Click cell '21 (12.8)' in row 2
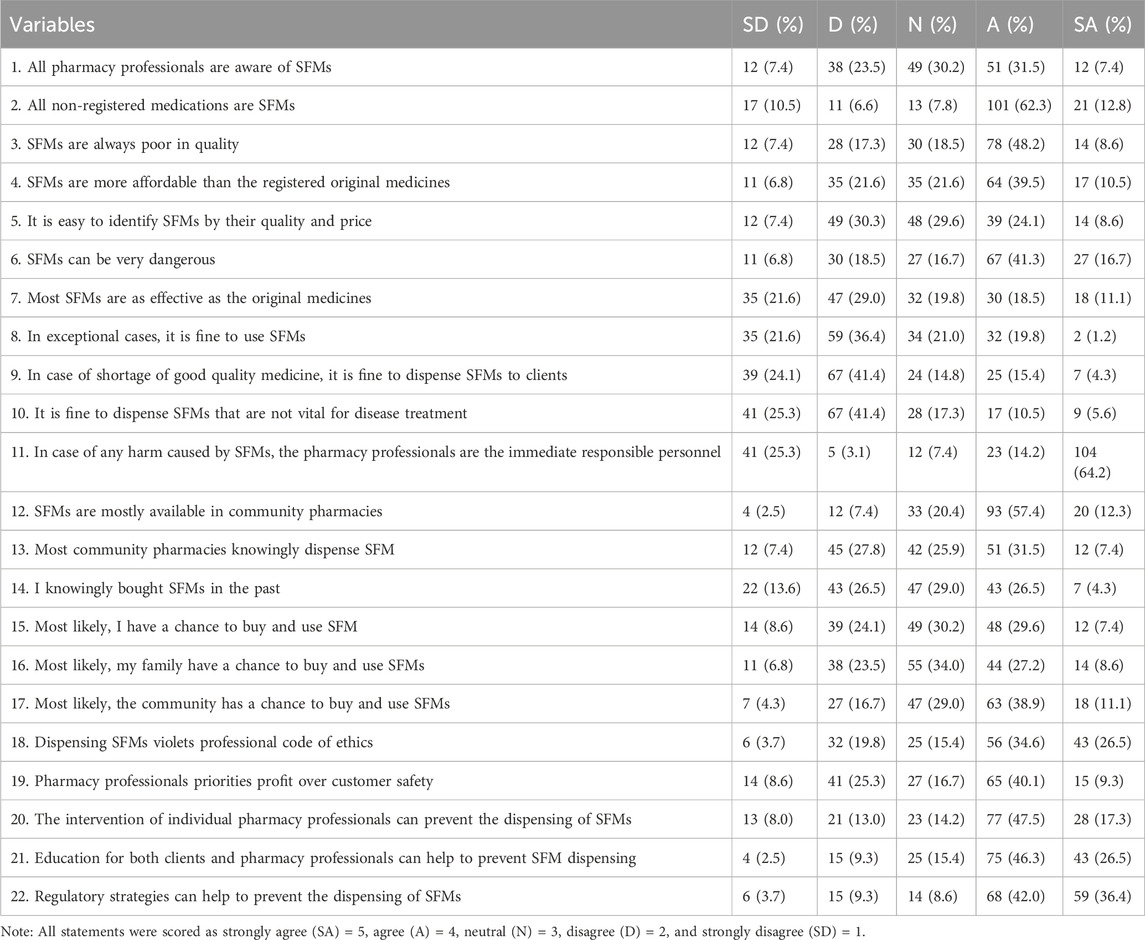Screen dimensions: 1145x940 [1102, 106]
